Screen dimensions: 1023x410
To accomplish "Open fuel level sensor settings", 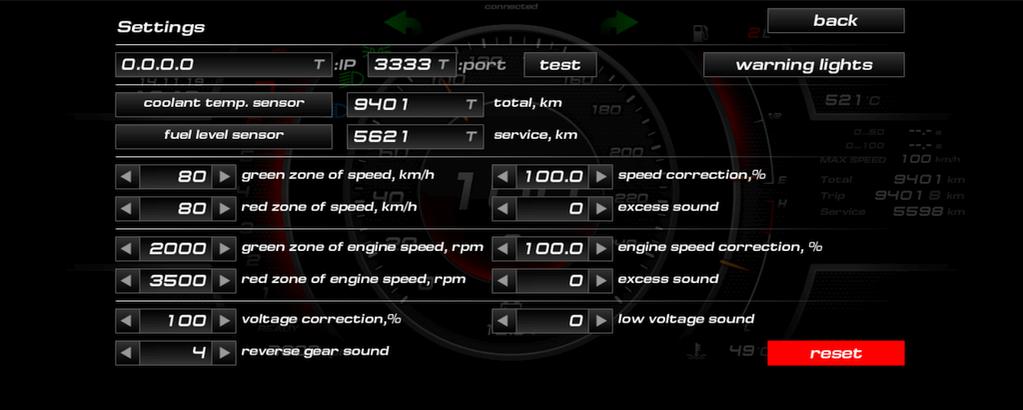I will pos(223,135).
